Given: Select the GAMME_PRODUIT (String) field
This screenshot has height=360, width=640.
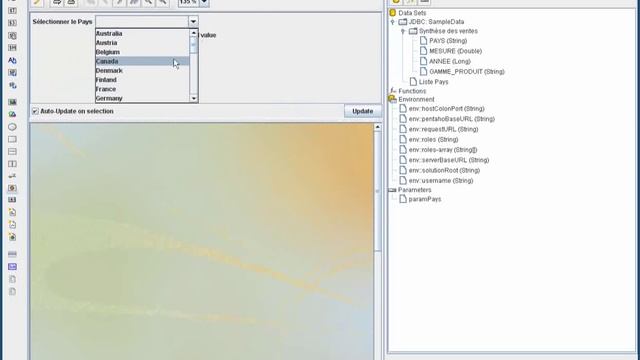Looking at the screenshot, I should (x=467, y=71).
